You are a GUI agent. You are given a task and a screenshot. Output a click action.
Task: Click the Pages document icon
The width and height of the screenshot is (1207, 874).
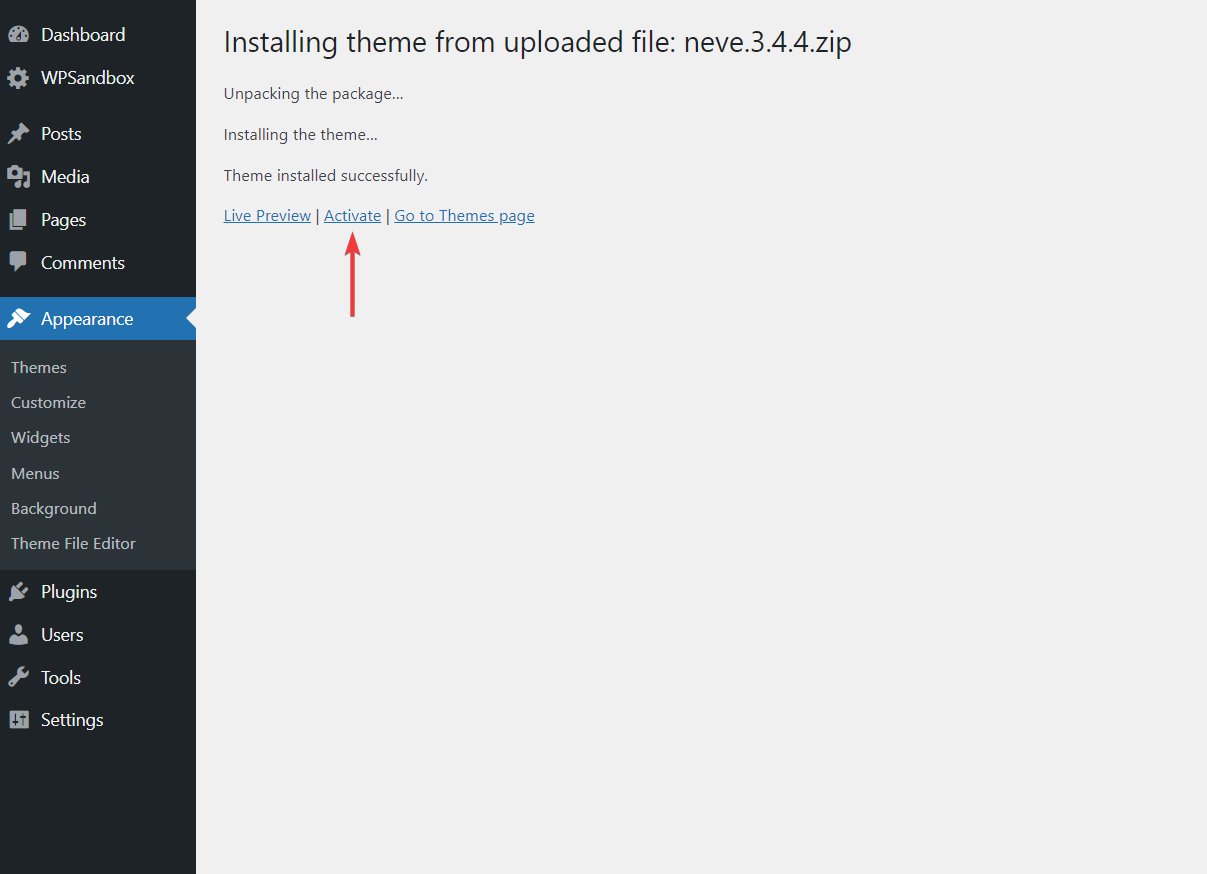[21, 219]
